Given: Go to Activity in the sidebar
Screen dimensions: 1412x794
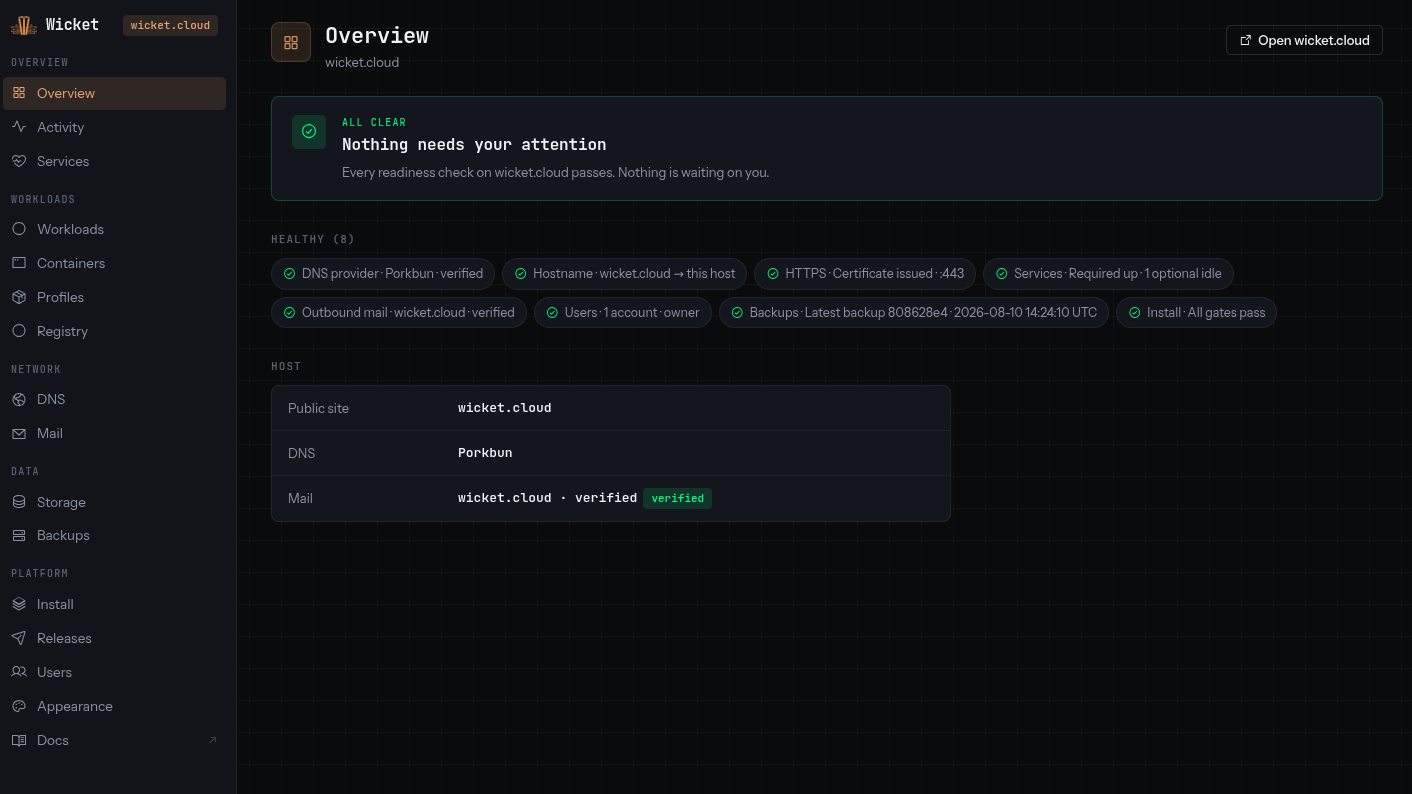Looking at the screenshot, I should pyautogui.click(x=114, y=127).
